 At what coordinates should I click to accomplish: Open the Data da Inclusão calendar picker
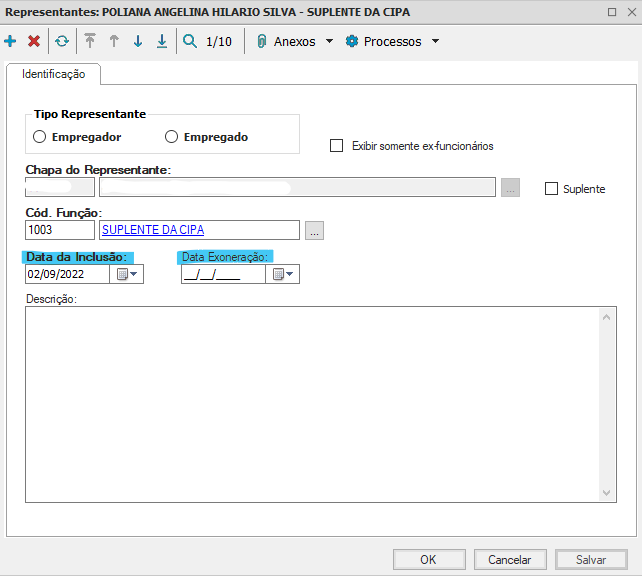[128, 275]
